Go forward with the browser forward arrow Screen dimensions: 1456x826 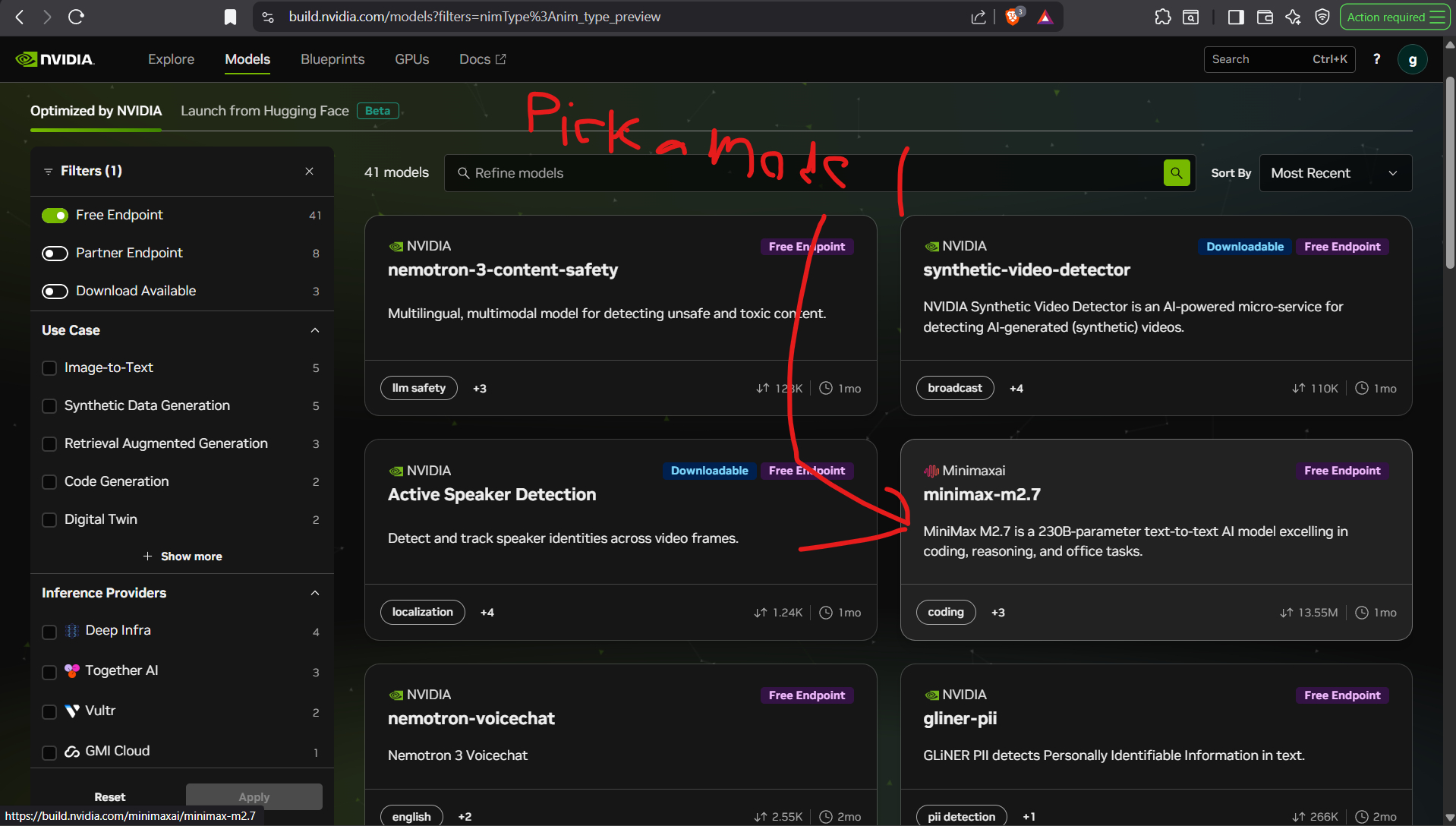click(47, 17)
